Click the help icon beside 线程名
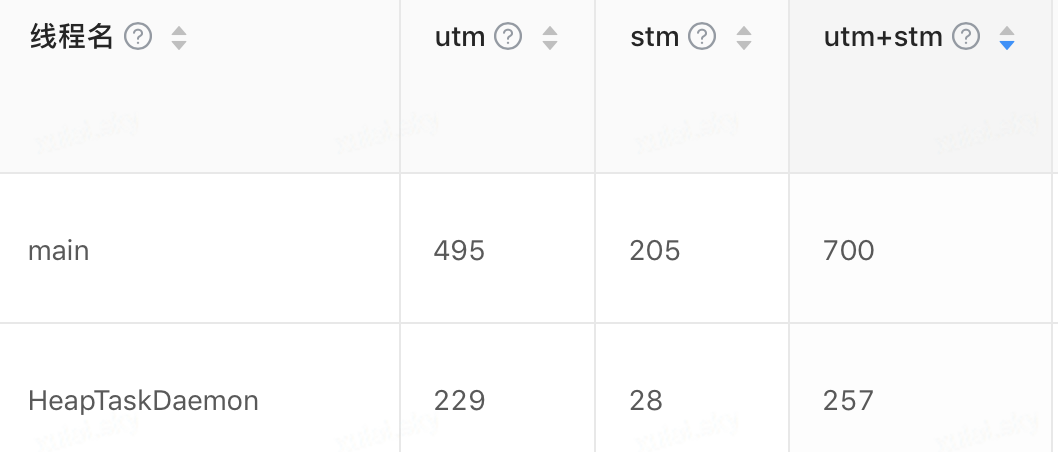The image size is (1058, 452). 138,38
